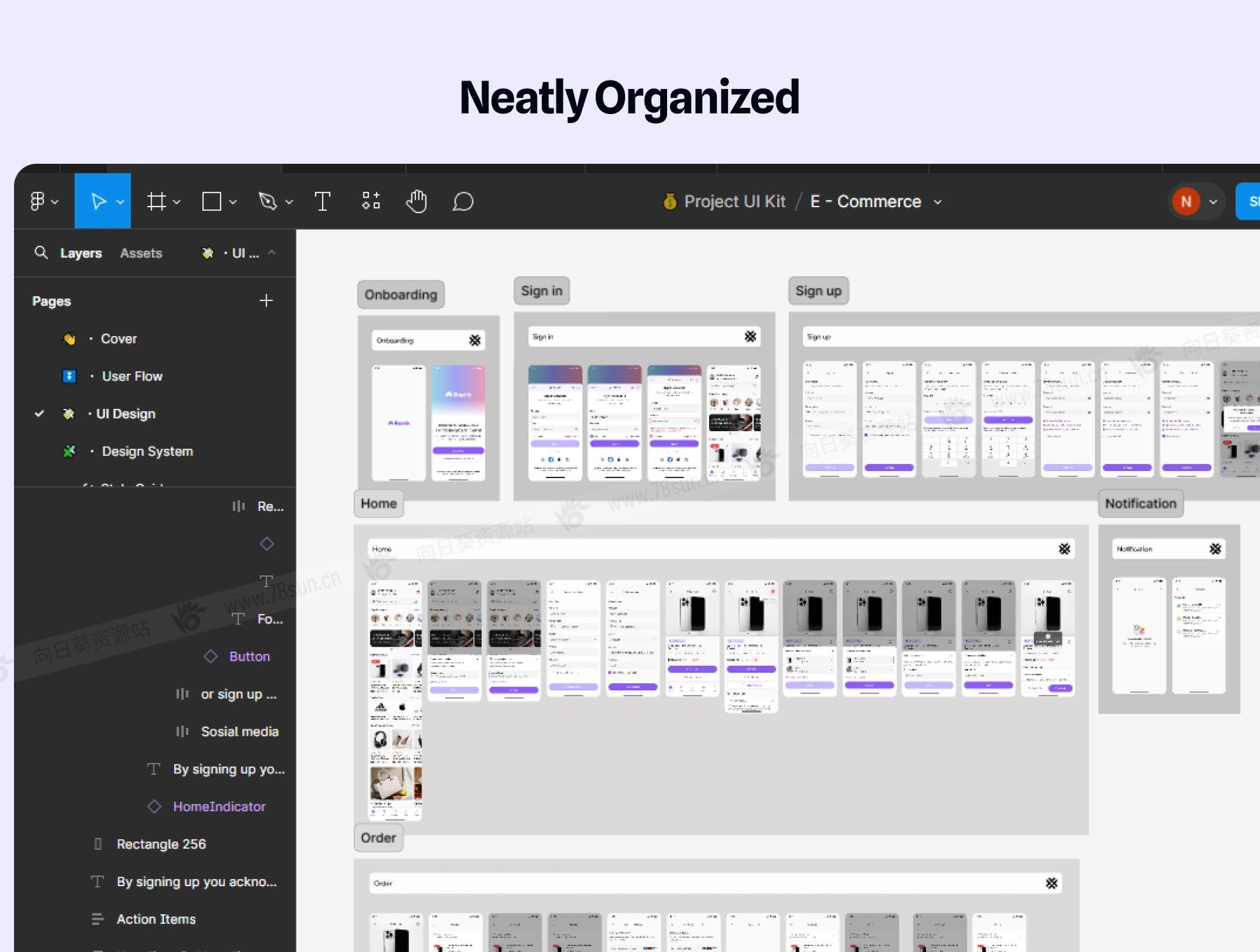Click the Onboarding section label on canvas
The width and height of the screenshot is (1260, 952).
pos(400,295)
